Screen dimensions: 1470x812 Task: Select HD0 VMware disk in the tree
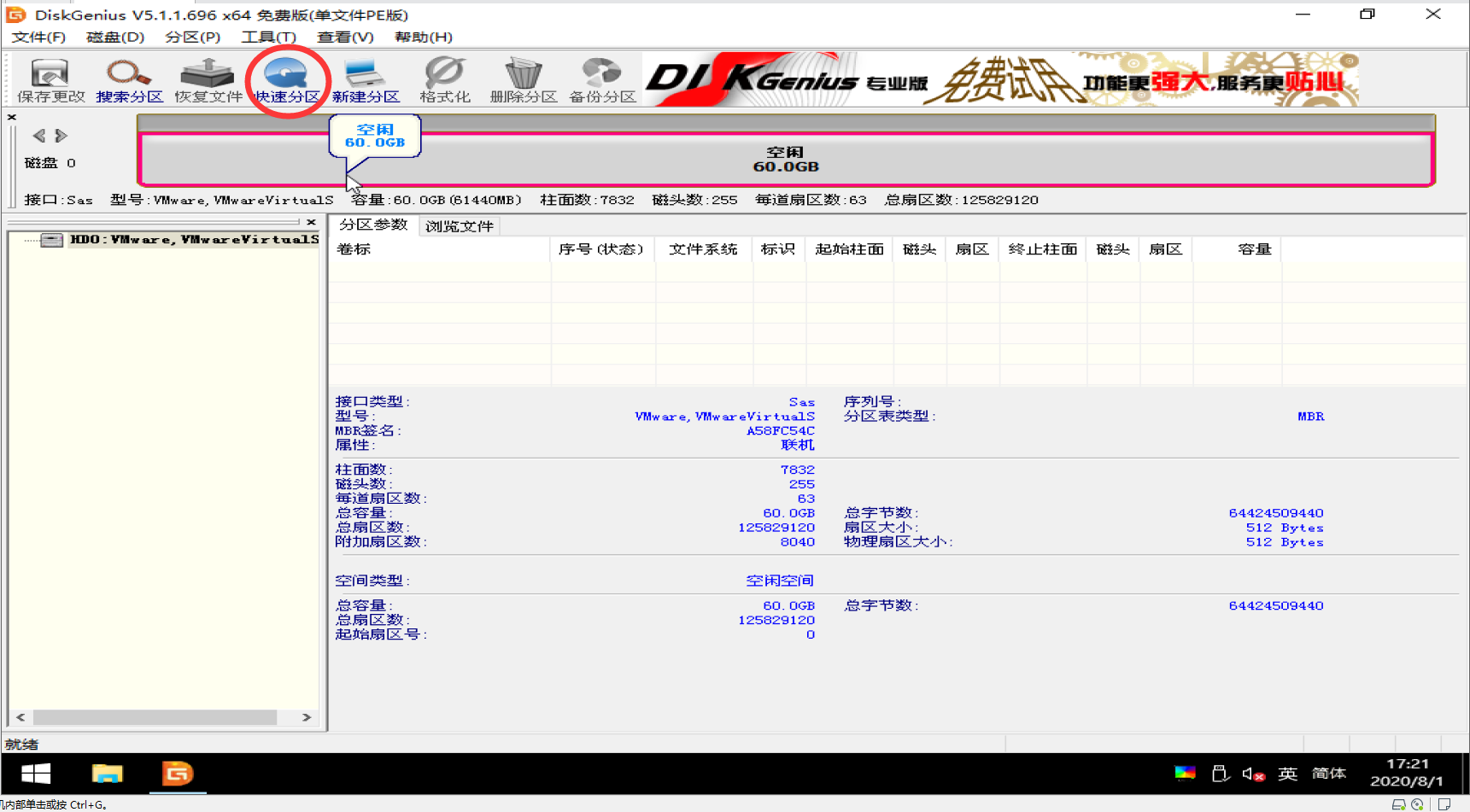(194, 240)
